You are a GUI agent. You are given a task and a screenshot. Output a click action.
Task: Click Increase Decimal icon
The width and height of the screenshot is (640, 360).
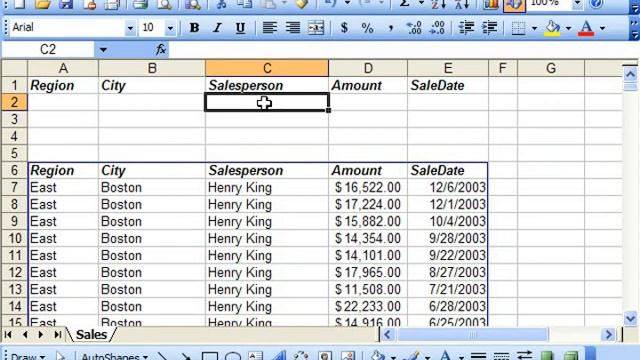pos(414,28)
